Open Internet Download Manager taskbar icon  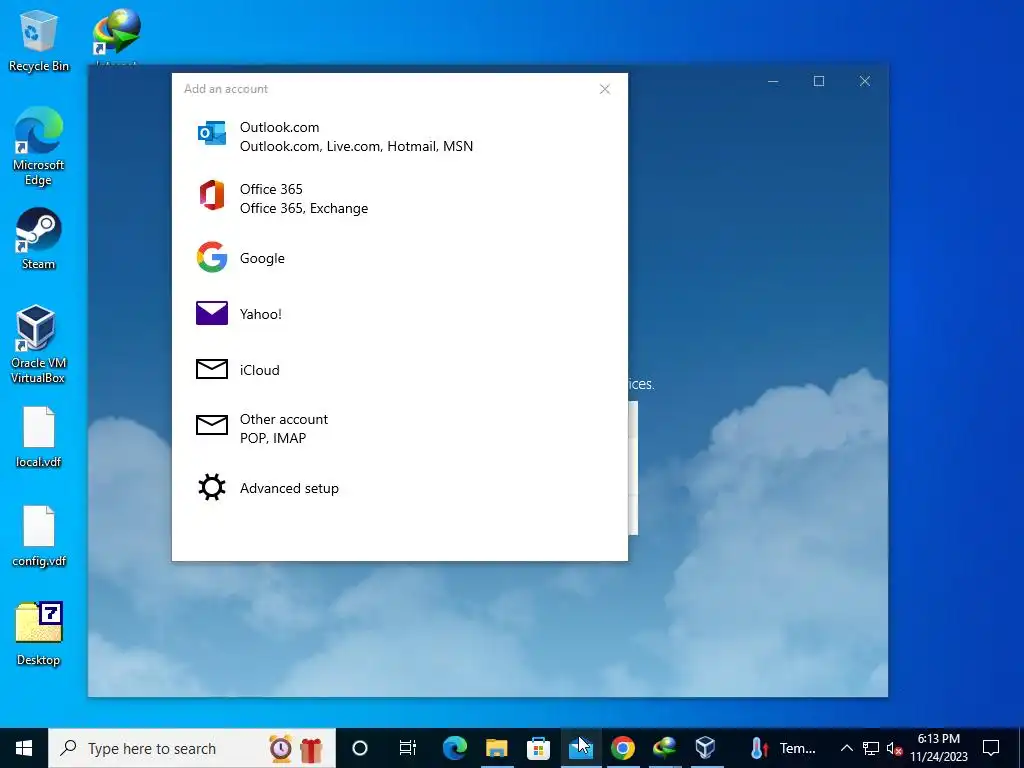664,748
